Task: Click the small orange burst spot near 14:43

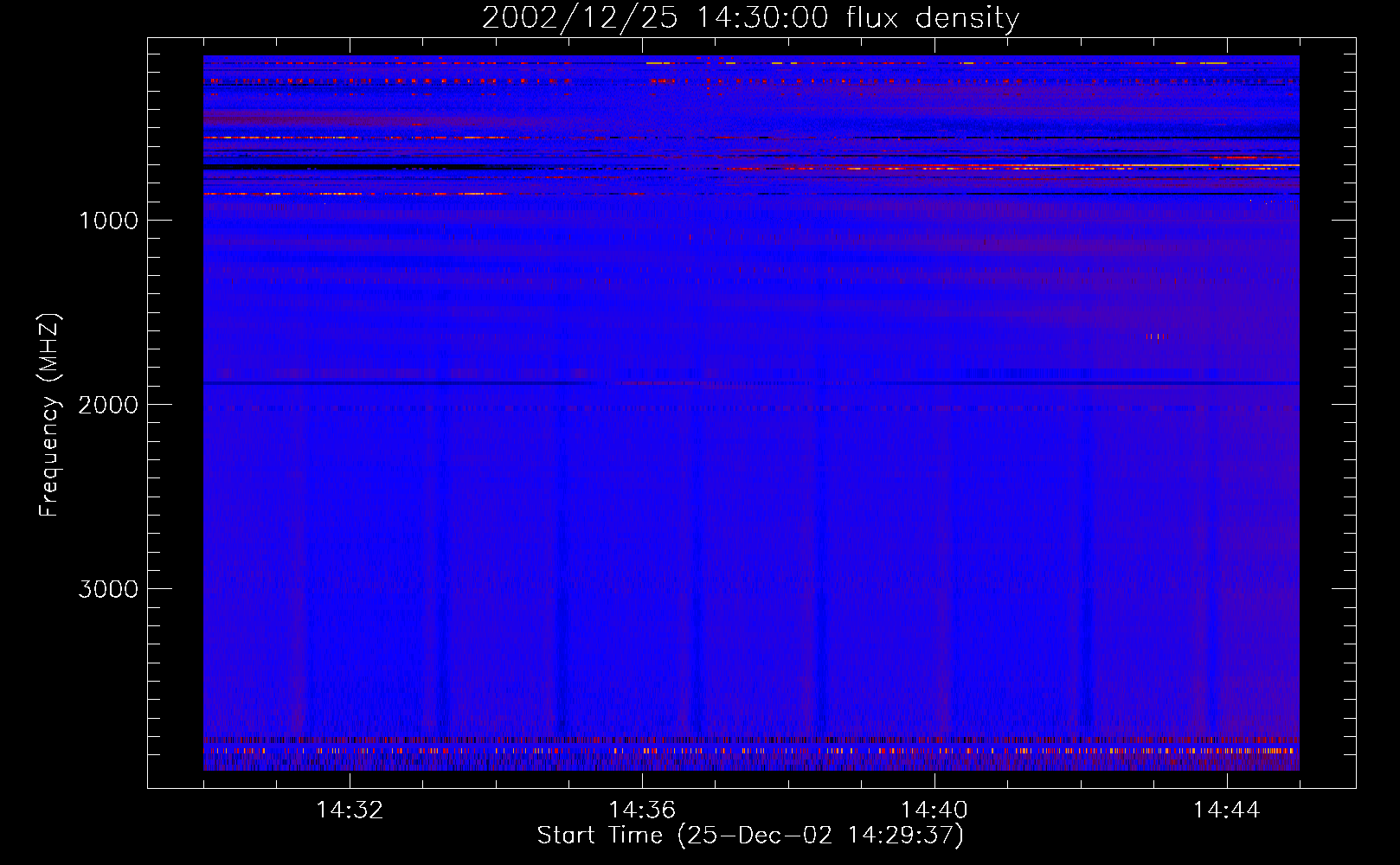Action: tap(1155, 336)
